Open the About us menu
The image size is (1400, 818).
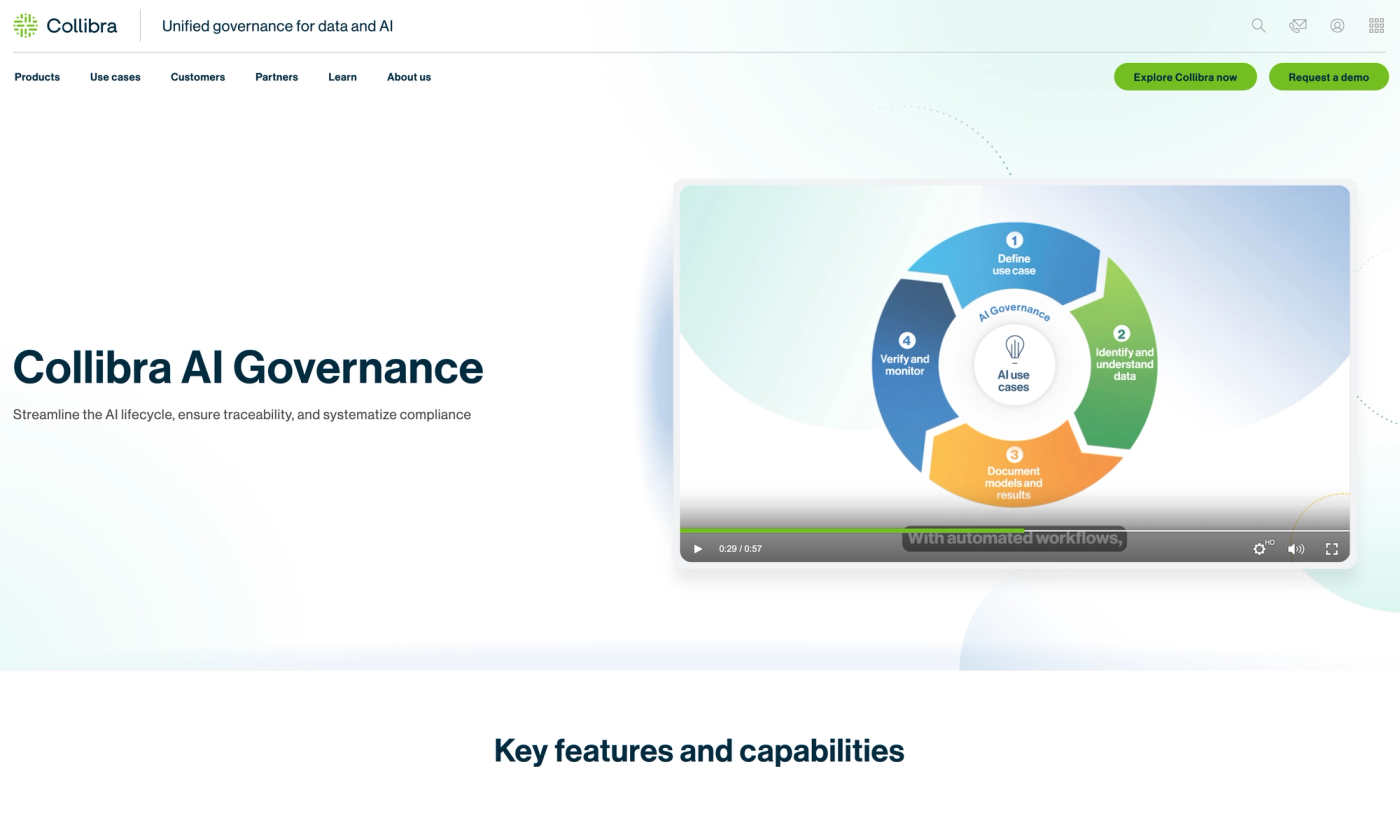coord(409,77)
